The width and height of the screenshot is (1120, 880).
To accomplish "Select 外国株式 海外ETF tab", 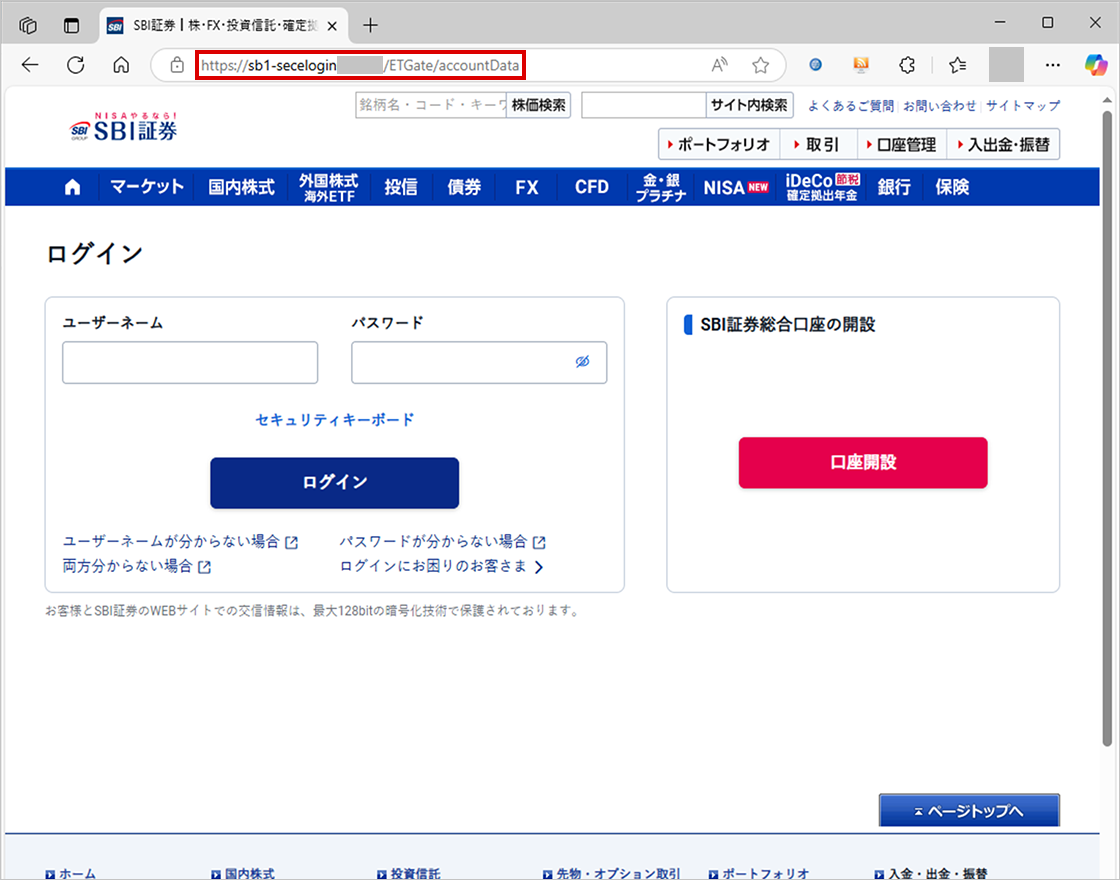I will coord(329,187).
